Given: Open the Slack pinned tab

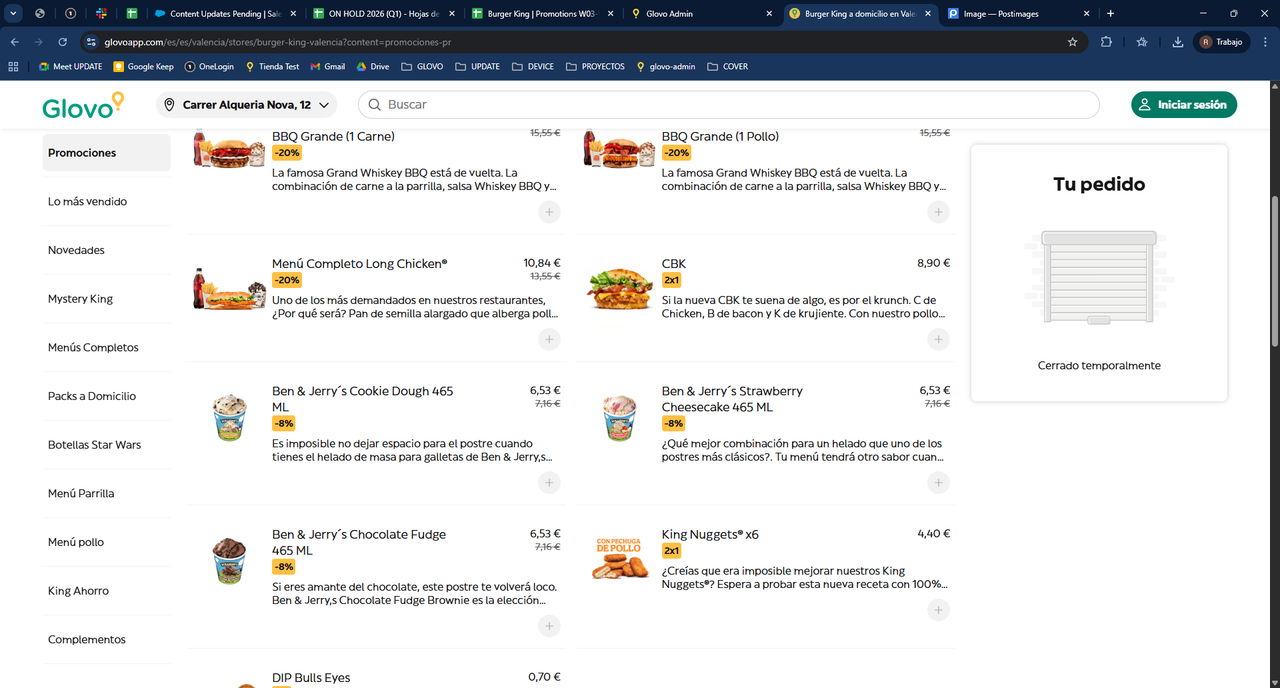Looking at the screenshot, I should pos(101,14).
